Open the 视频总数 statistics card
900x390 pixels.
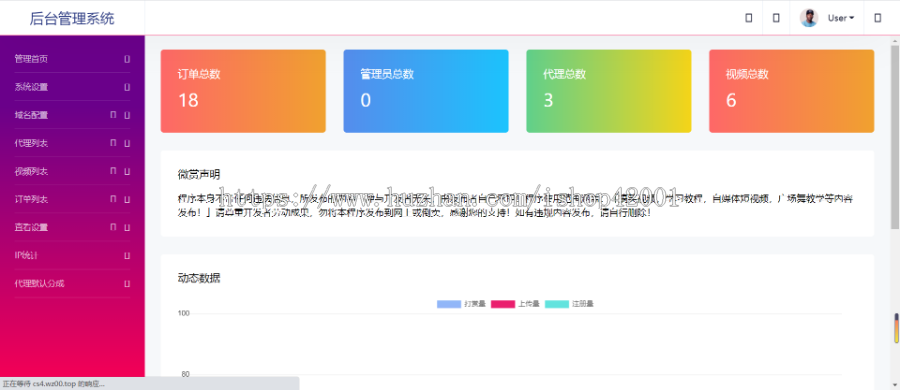click(792, 91)
